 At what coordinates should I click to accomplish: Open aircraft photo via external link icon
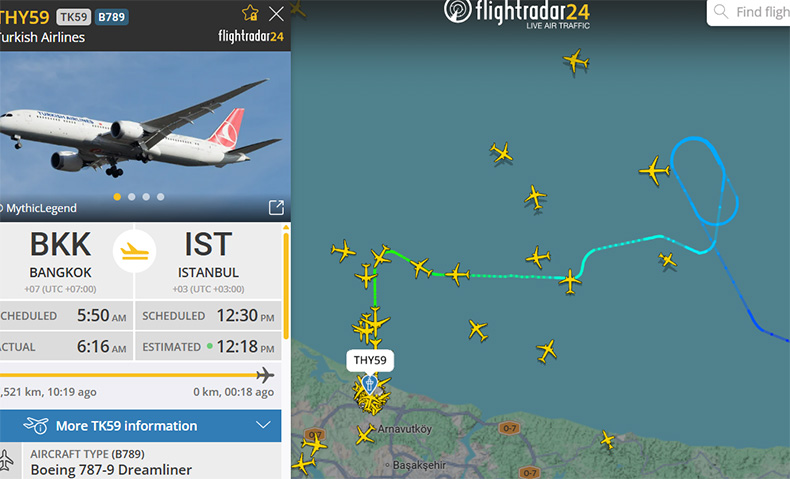pyautogui.click(x=276, y=208)
